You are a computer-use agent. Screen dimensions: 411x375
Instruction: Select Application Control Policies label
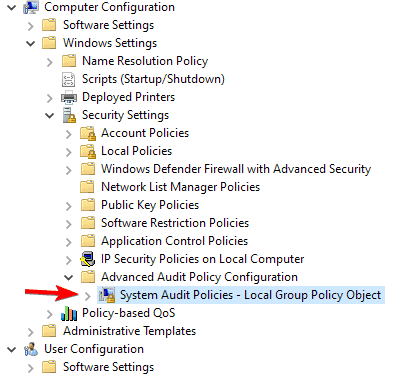point(175,241)
